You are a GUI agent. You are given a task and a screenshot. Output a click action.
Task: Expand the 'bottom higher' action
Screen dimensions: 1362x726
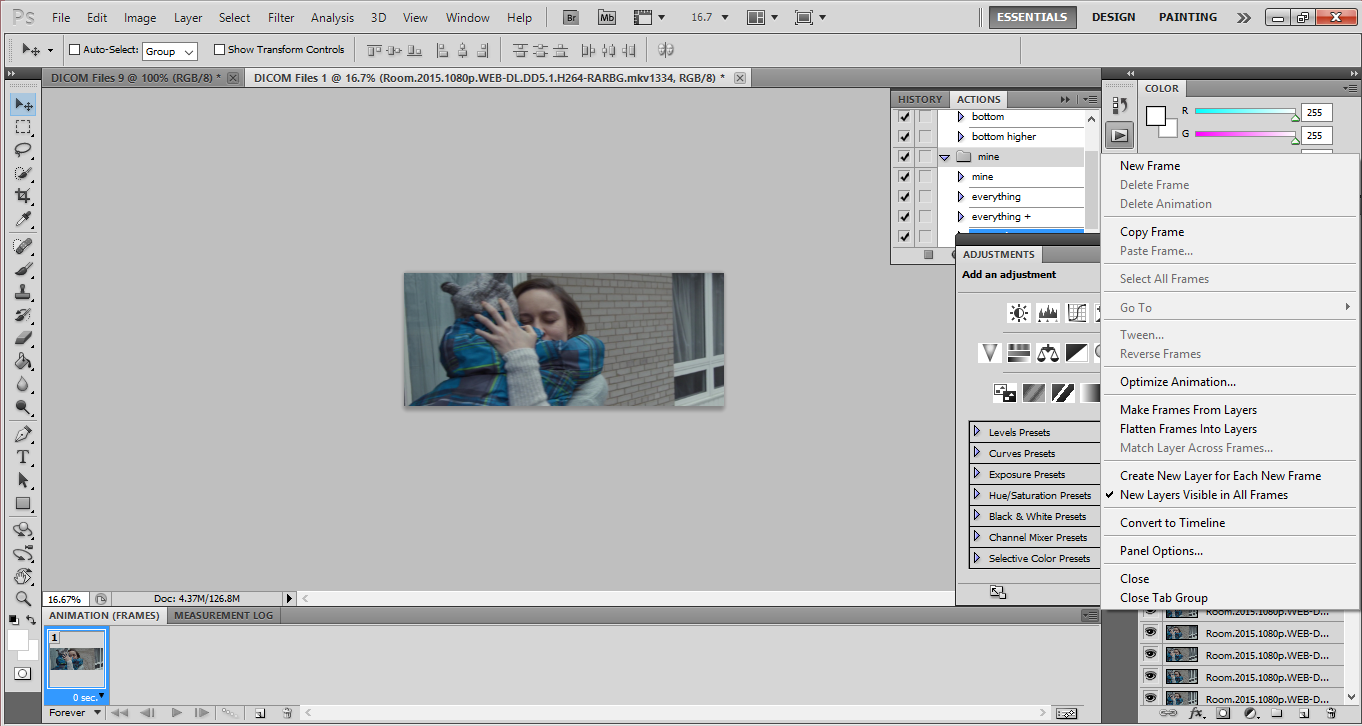961,137
